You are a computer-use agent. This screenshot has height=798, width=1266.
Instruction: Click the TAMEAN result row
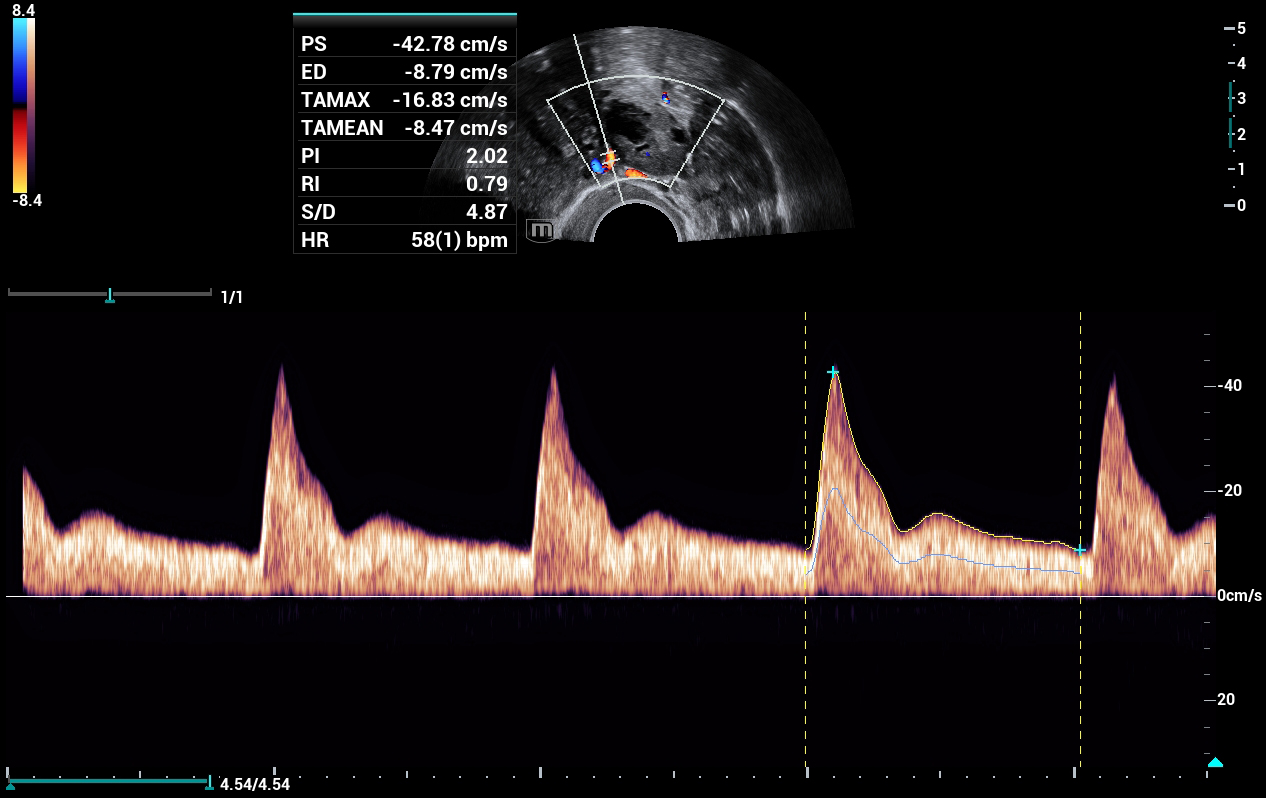[x=404, y=128]
